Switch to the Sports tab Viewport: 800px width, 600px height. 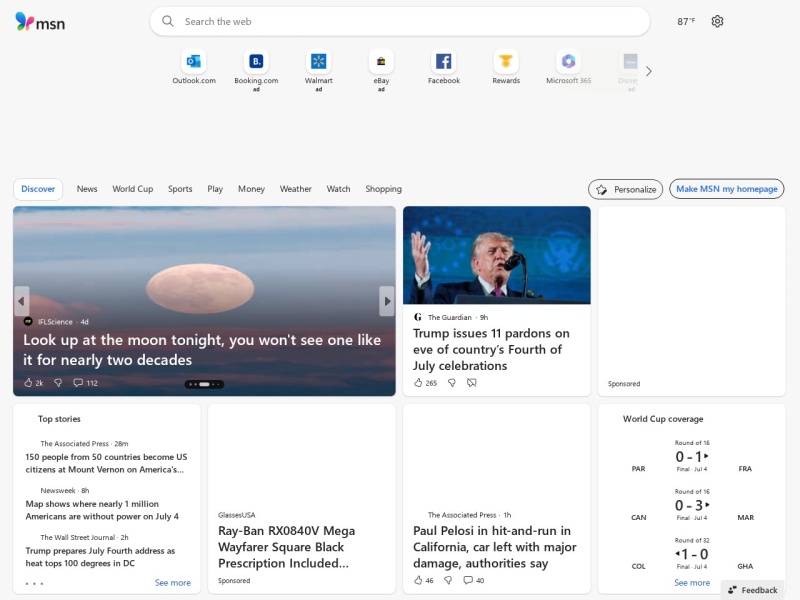tap(180, 189)
